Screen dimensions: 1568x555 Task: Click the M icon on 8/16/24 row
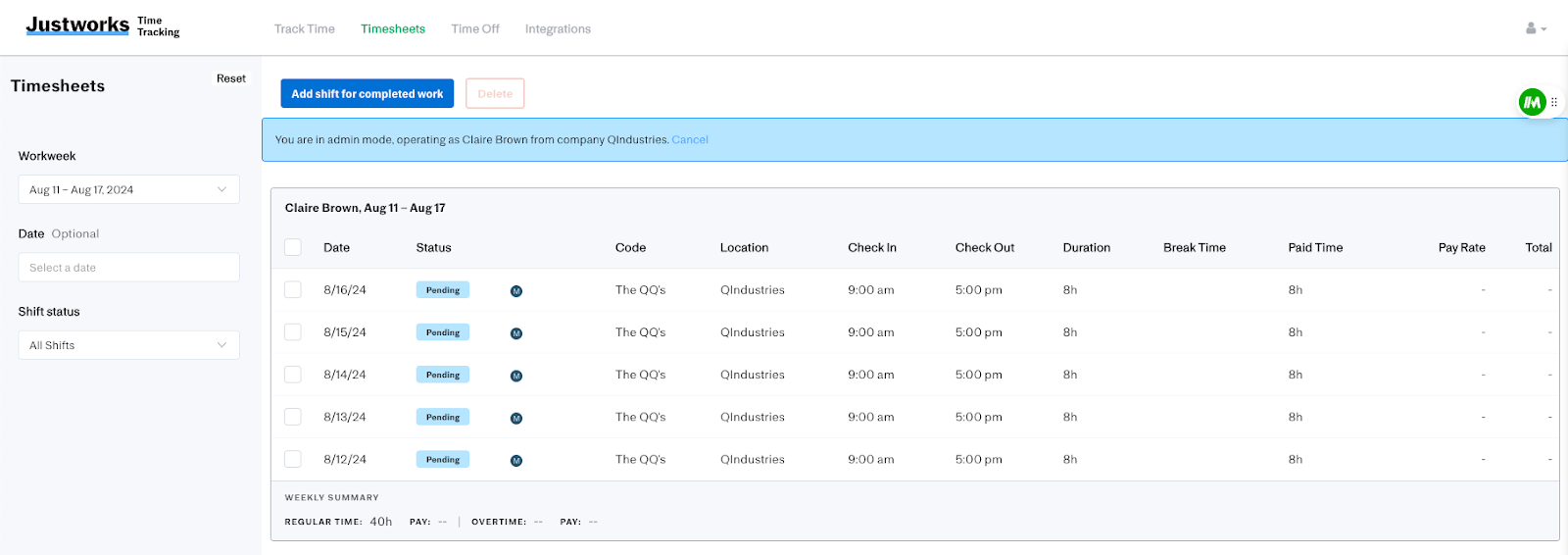tap(516, 291)
